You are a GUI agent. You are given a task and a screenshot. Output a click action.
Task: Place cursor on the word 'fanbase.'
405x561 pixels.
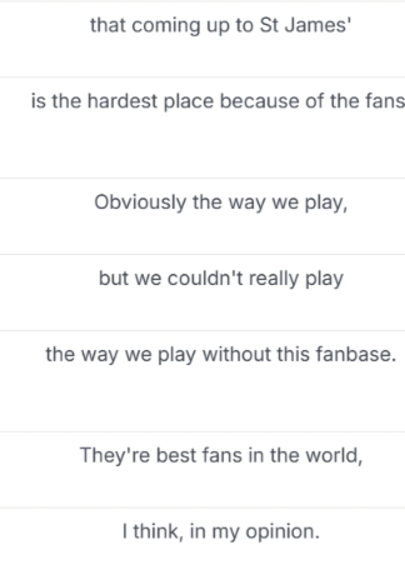pyautogui.click(x=356, y=354)
